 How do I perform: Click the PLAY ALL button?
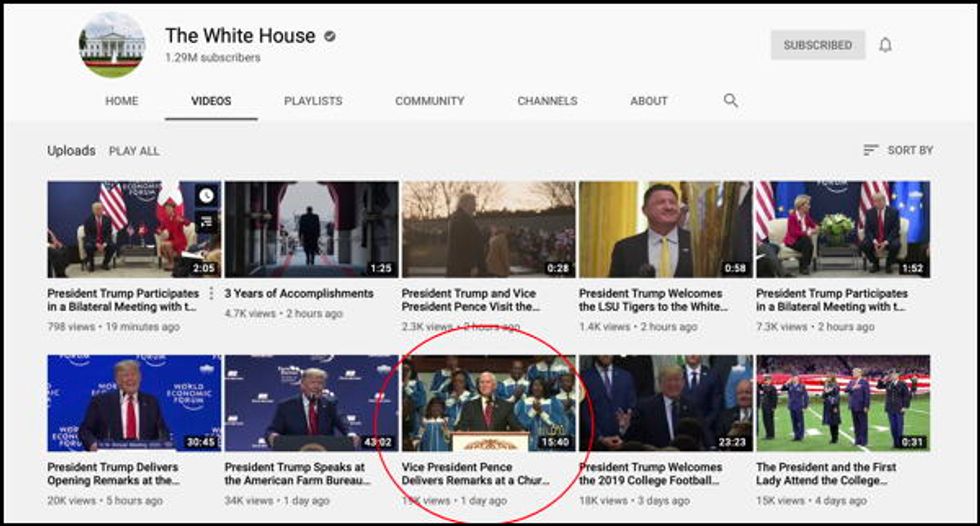(x=134, y=151)
